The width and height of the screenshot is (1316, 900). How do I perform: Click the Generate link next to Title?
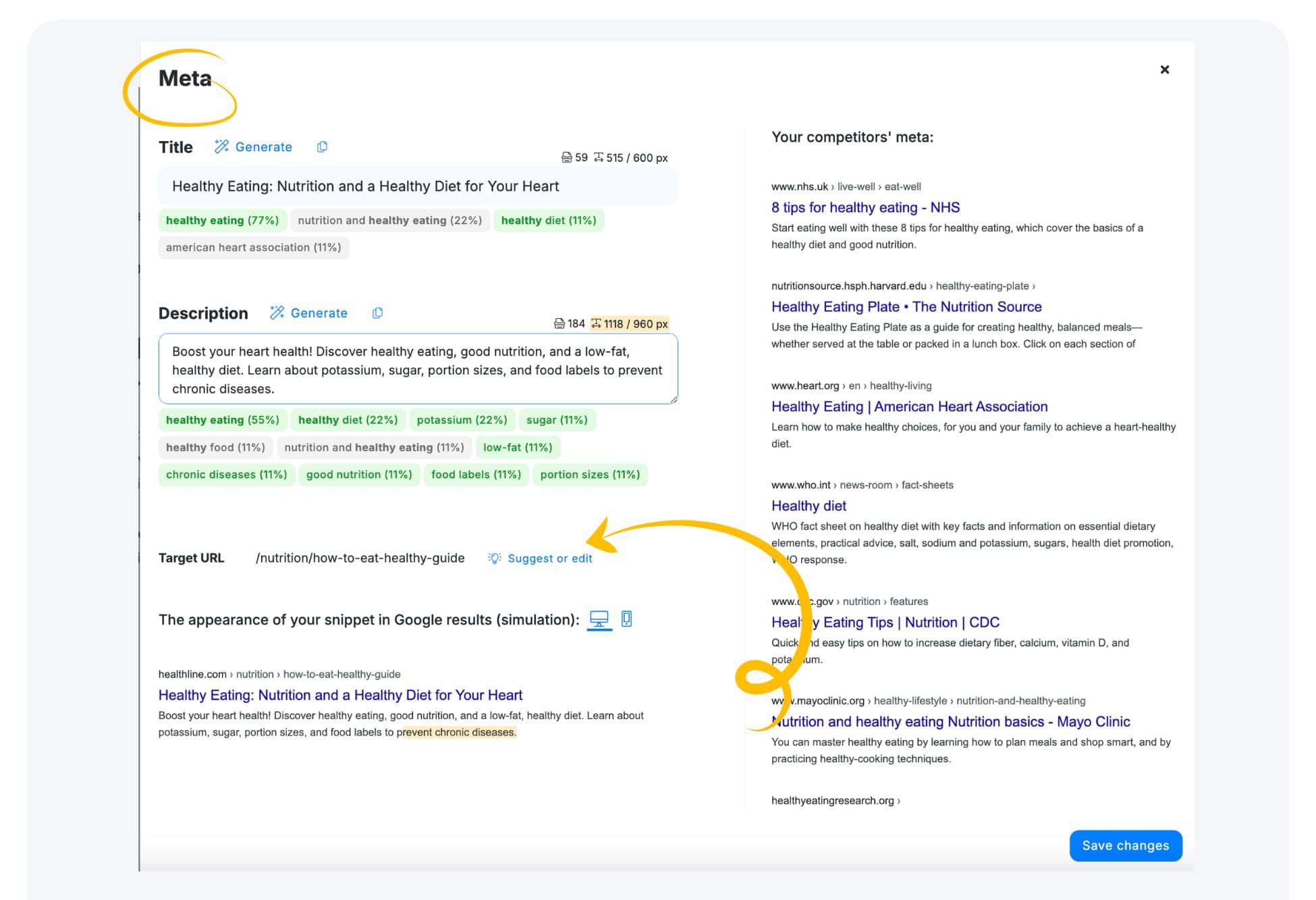253,147
